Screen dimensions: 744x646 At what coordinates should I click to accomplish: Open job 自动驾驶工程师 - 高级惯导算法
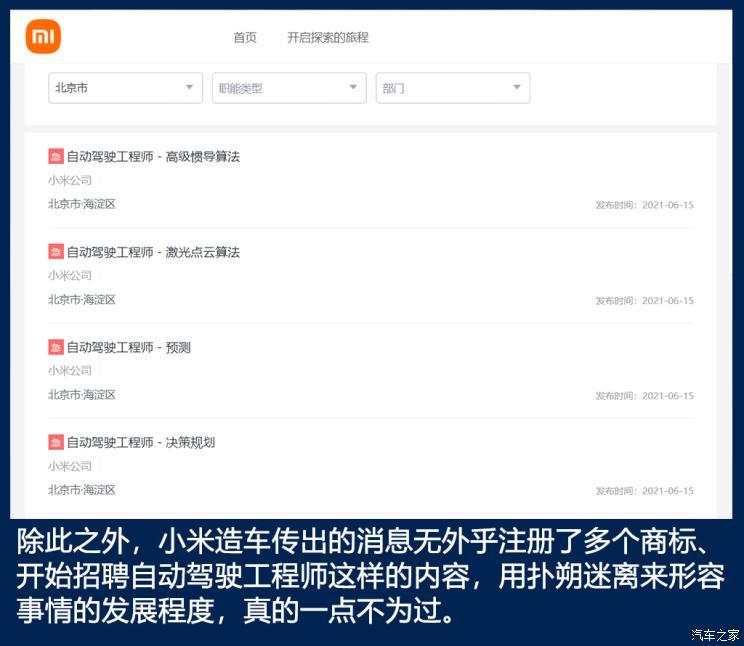153,157
